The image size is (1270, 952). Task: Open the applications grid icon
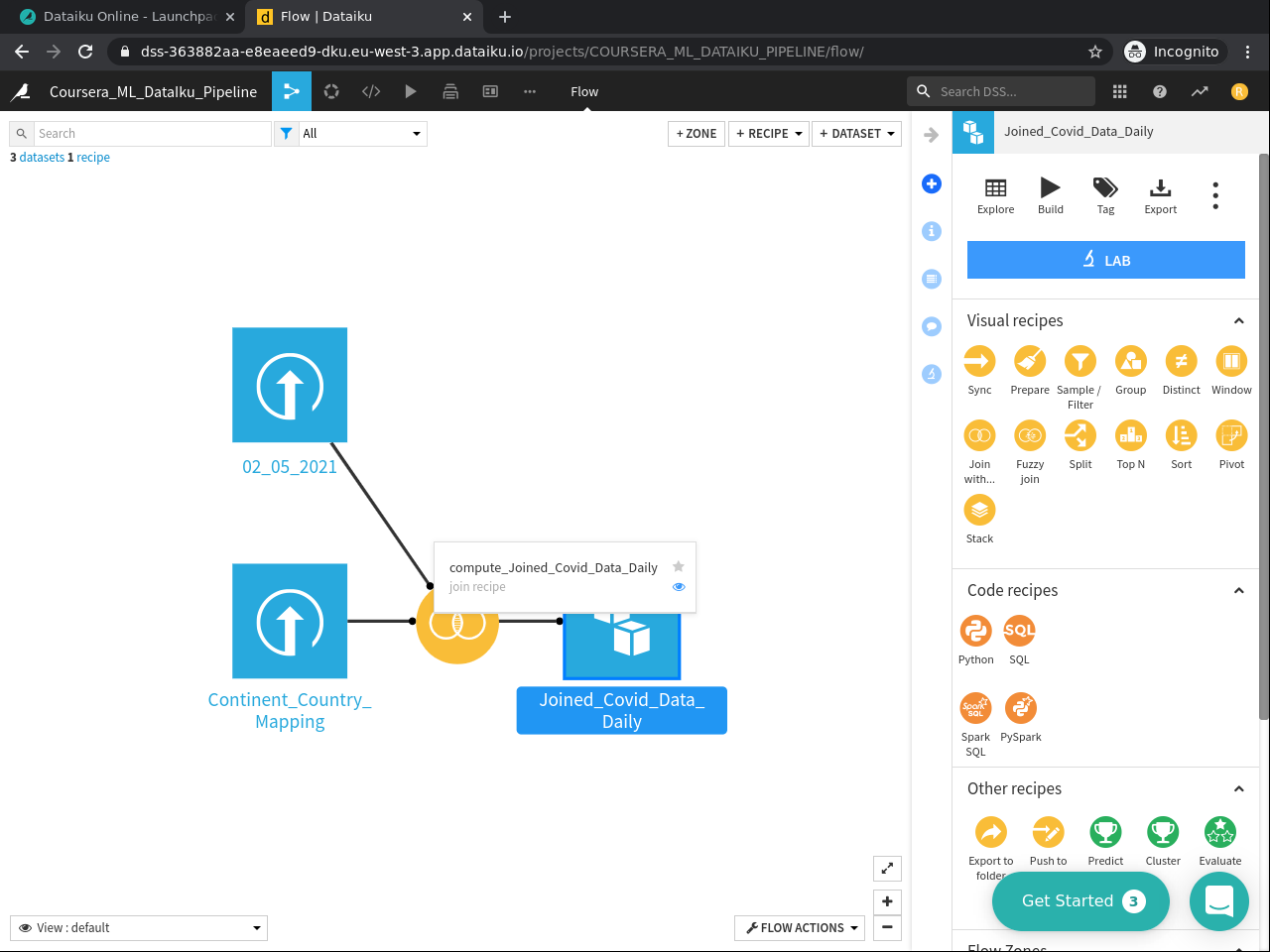click(1120, 91)
